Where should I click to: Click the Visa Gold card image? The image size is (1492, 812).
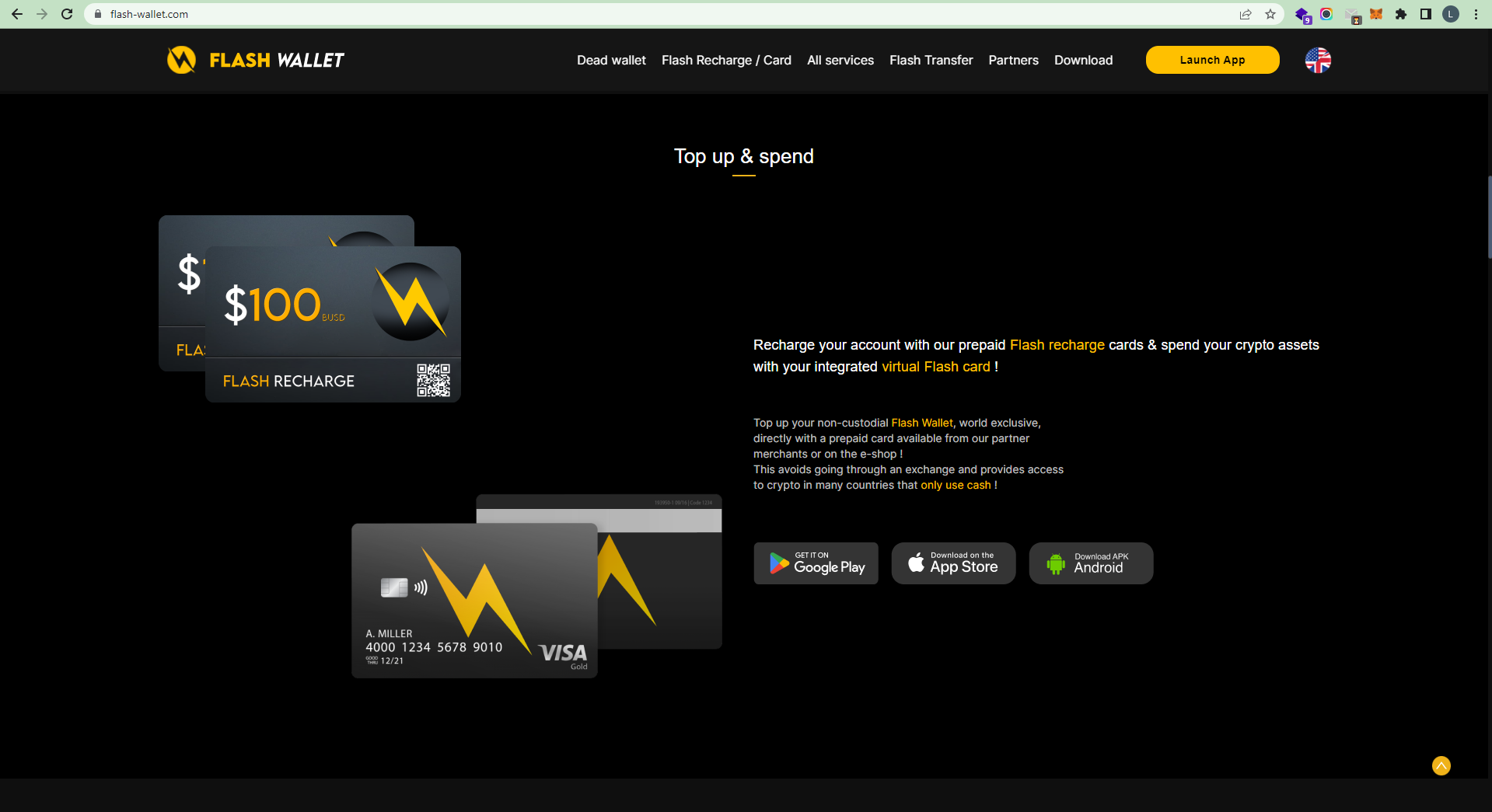pos(474,601)
